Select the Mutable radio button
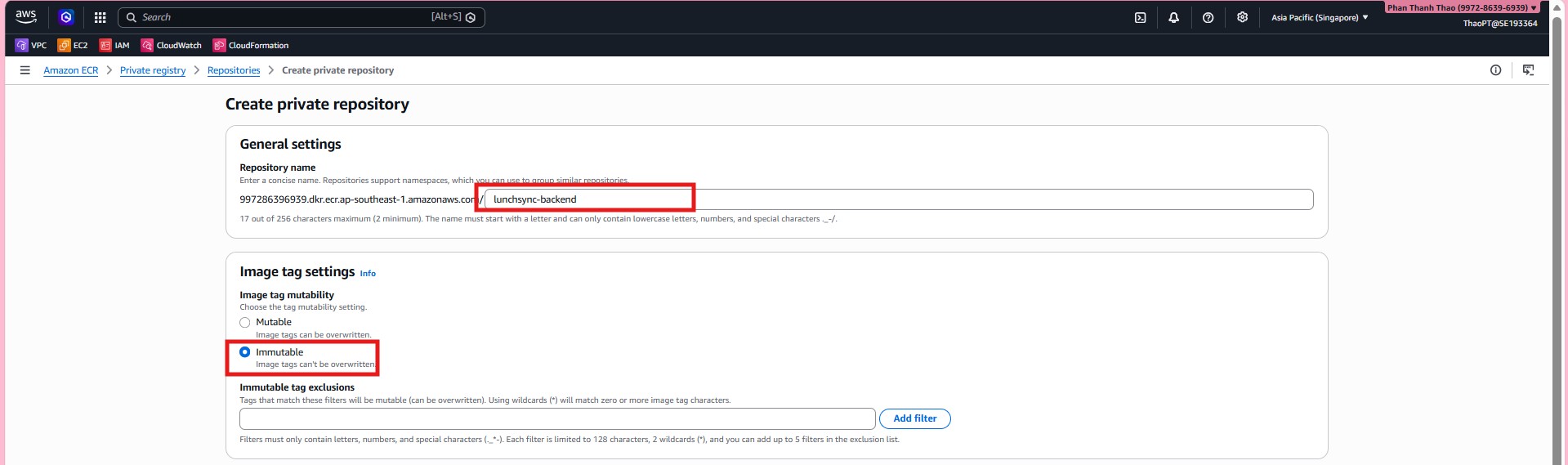The image size is (1568, 465). 245,323
